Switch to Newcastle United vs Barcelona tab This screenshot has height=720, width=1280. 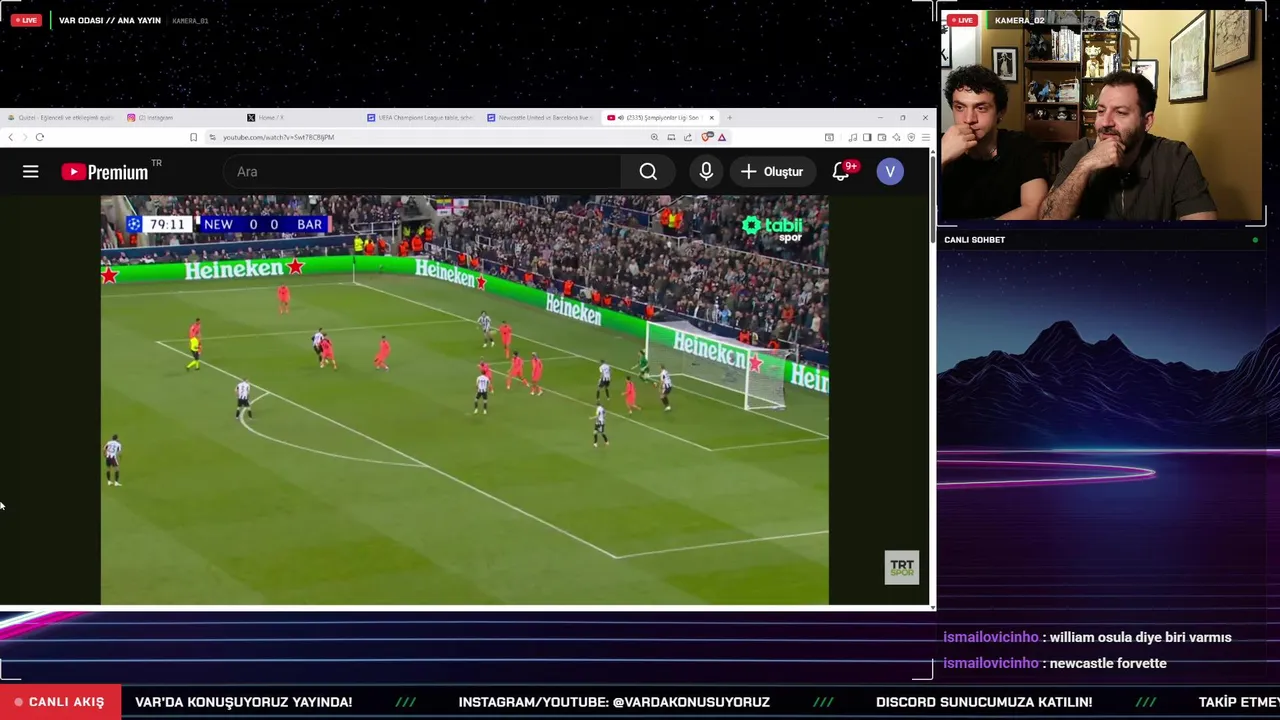tap(540, 118)
